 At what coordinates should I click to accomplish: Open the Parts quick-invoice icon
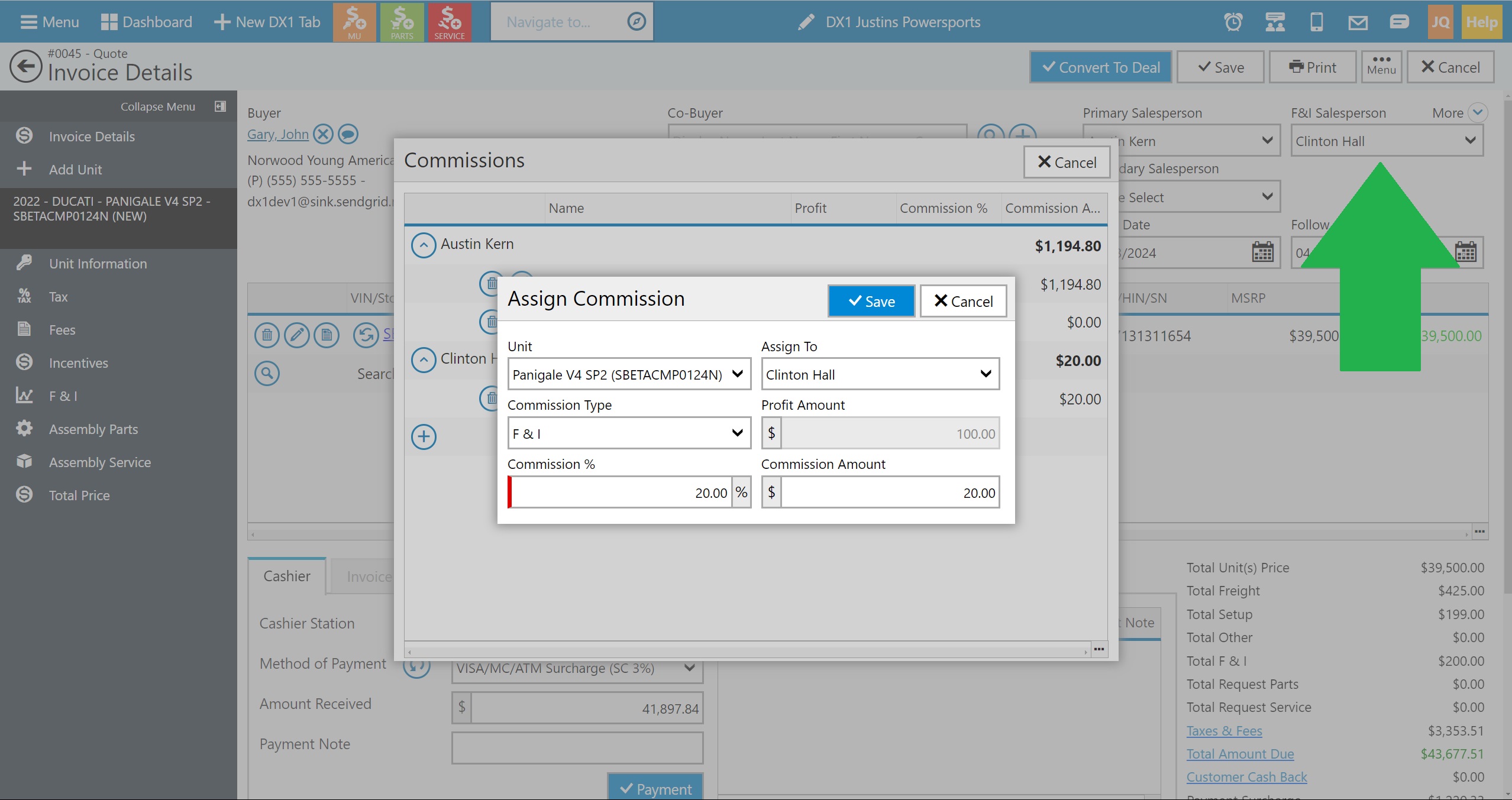(402, 22)
